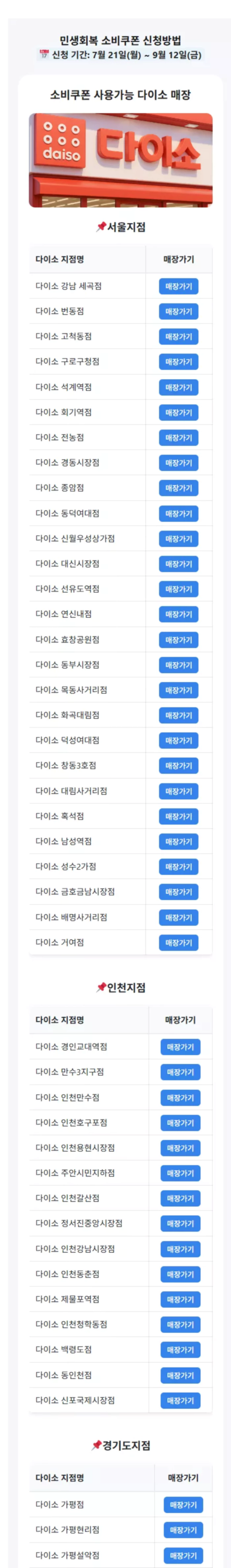
Task: Open 매장가기 for 다이소 성수2가점
Action: click(x=179, y=867)
